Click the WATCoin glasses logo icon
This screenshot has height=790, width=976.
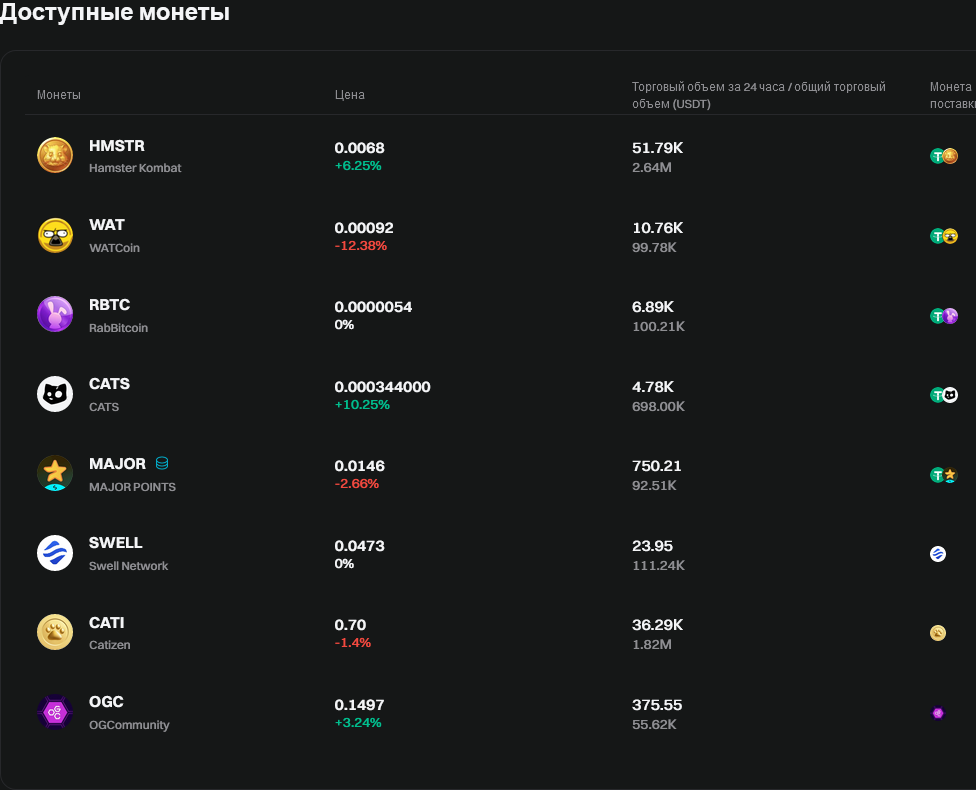(x=55, y=235)
